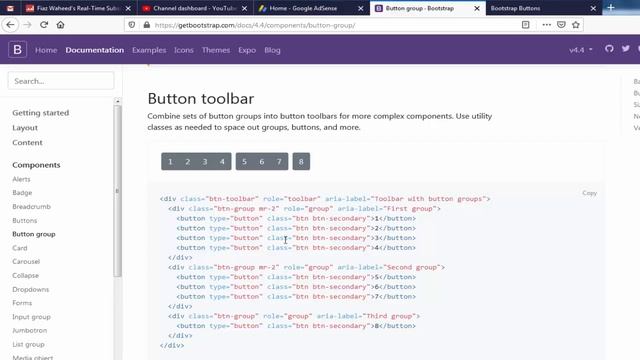Expand Getting started sidebar section
640x360 pixels.
[40, 113]
